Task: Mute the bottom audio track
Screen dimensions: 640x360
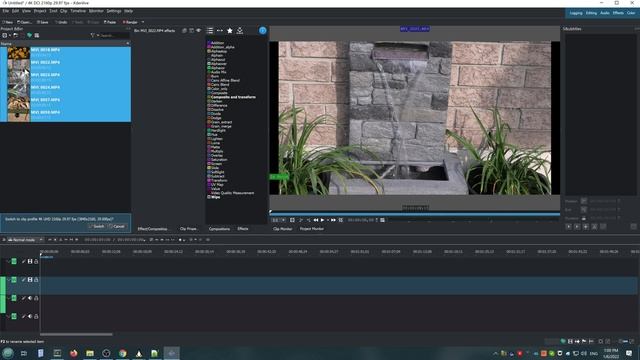Action: pyautogui.click(x=30, y=316)
